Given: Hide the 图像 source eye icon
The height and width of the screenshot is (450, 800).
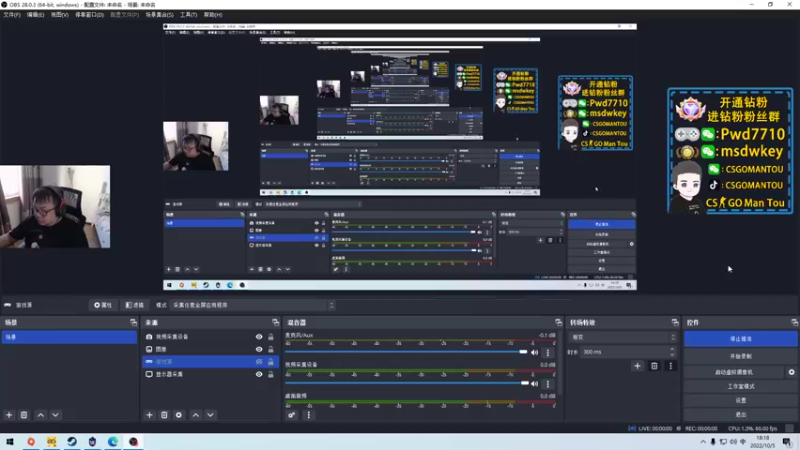Looking at the screenshot, I should 259,349.
